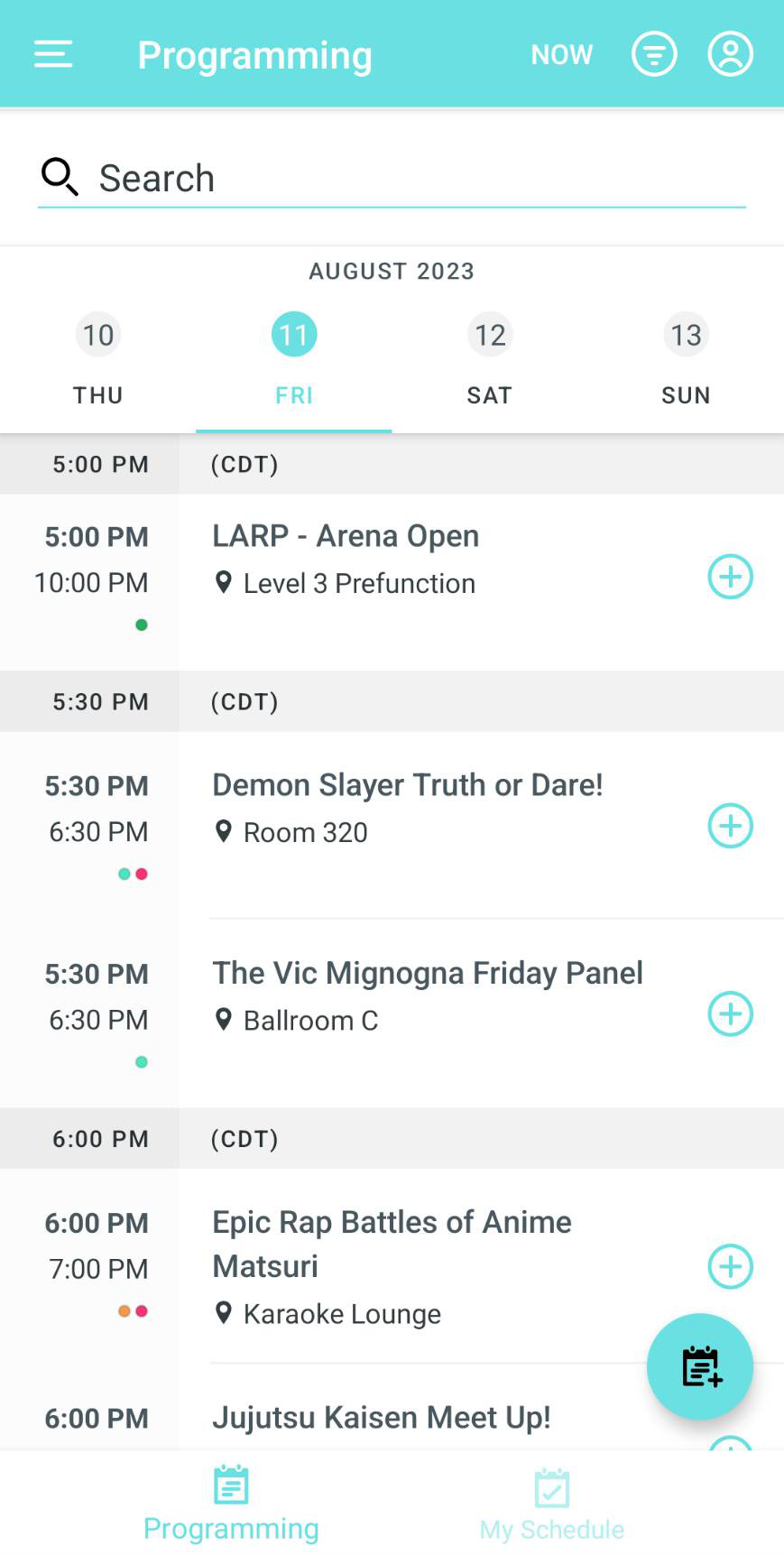This screenshot has height=1555, width=784.
Task: Open the user profile icon
Action: [730, 54]
